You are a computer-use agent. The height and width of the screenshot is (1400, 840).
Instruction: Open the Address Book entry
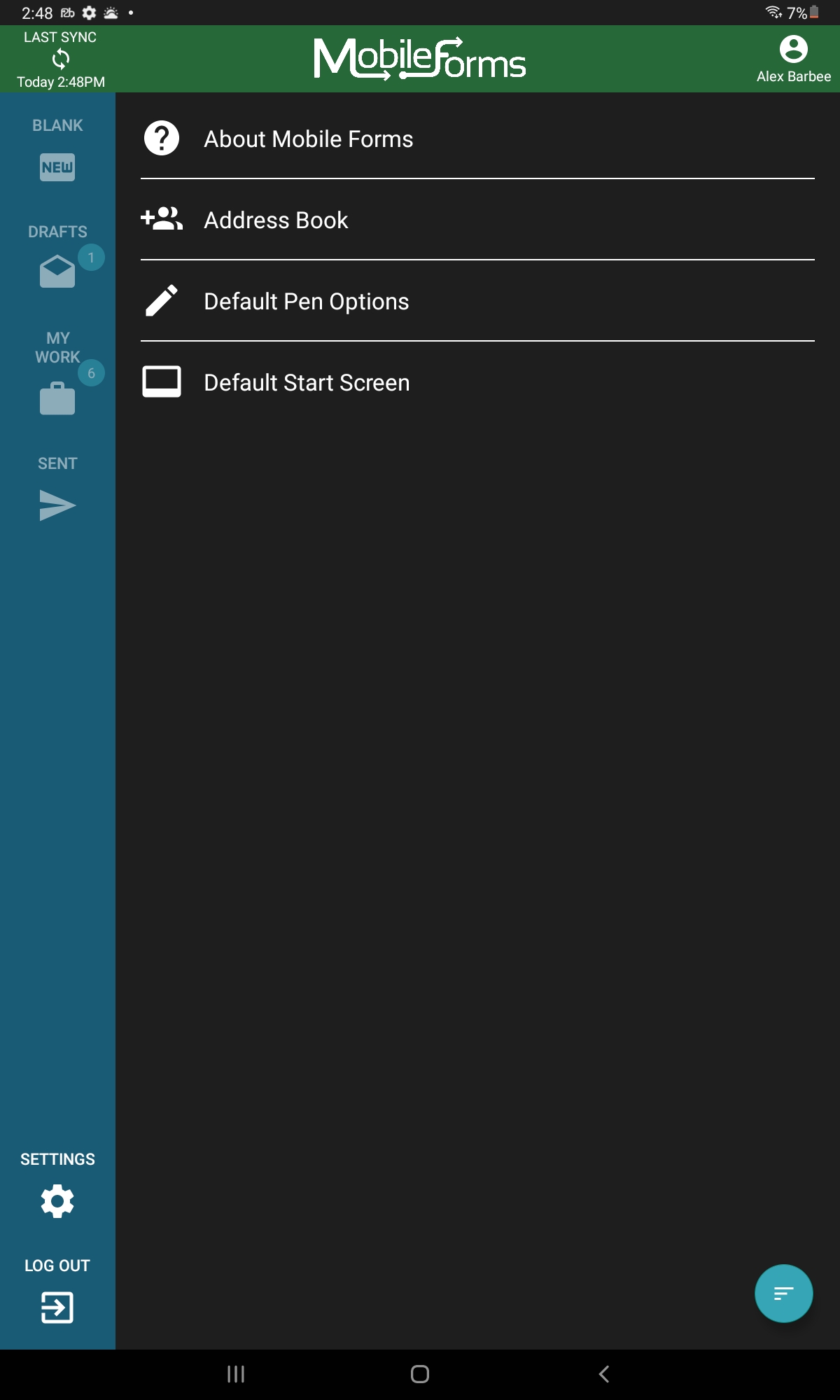click(x=477, y=220)
